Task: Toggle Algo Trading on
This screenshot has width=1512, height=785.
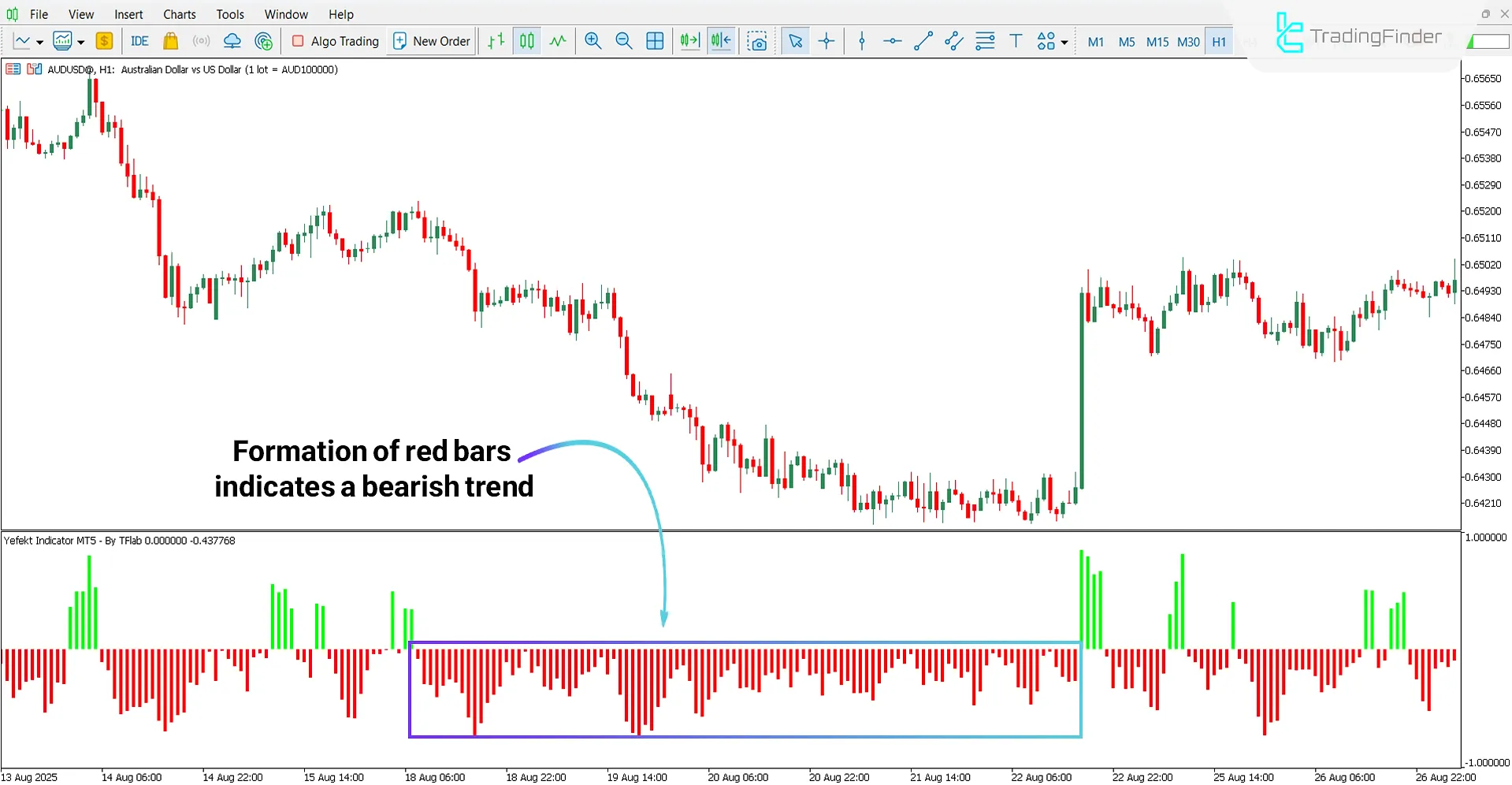Action: coord(334,41)
